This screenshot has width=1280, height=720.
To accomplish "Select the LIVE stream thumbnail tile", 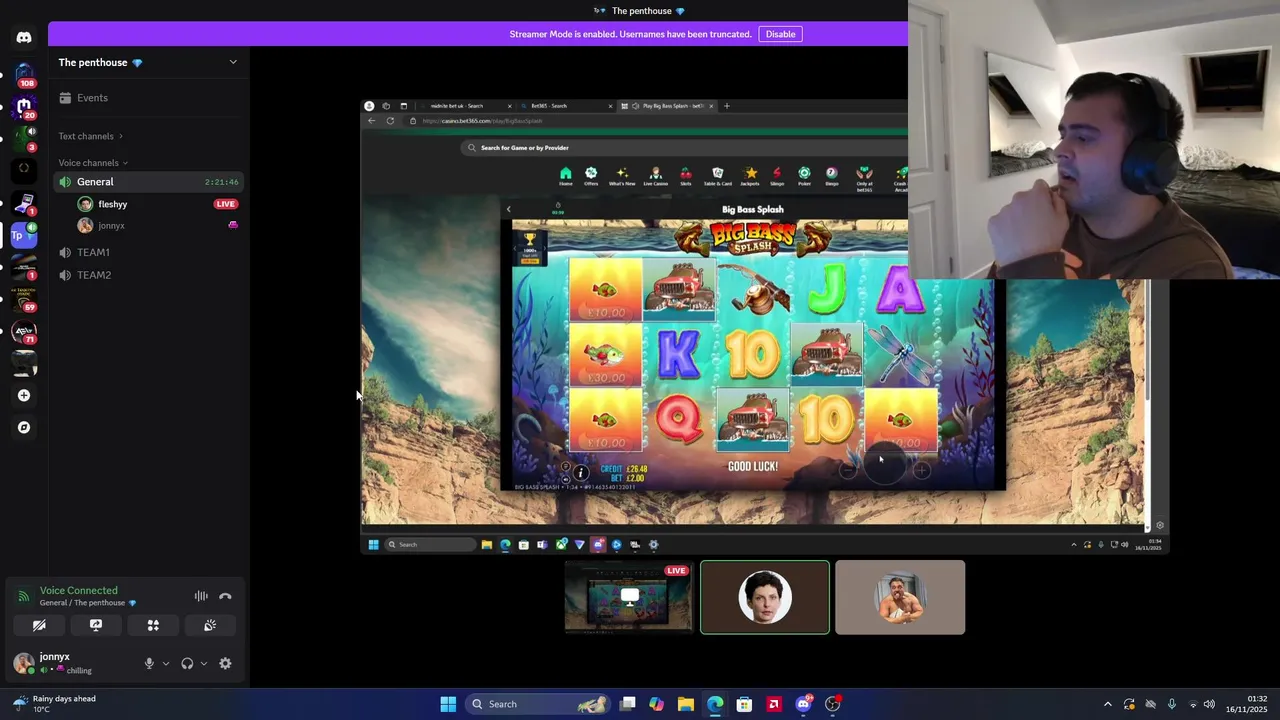I will 629,598.
